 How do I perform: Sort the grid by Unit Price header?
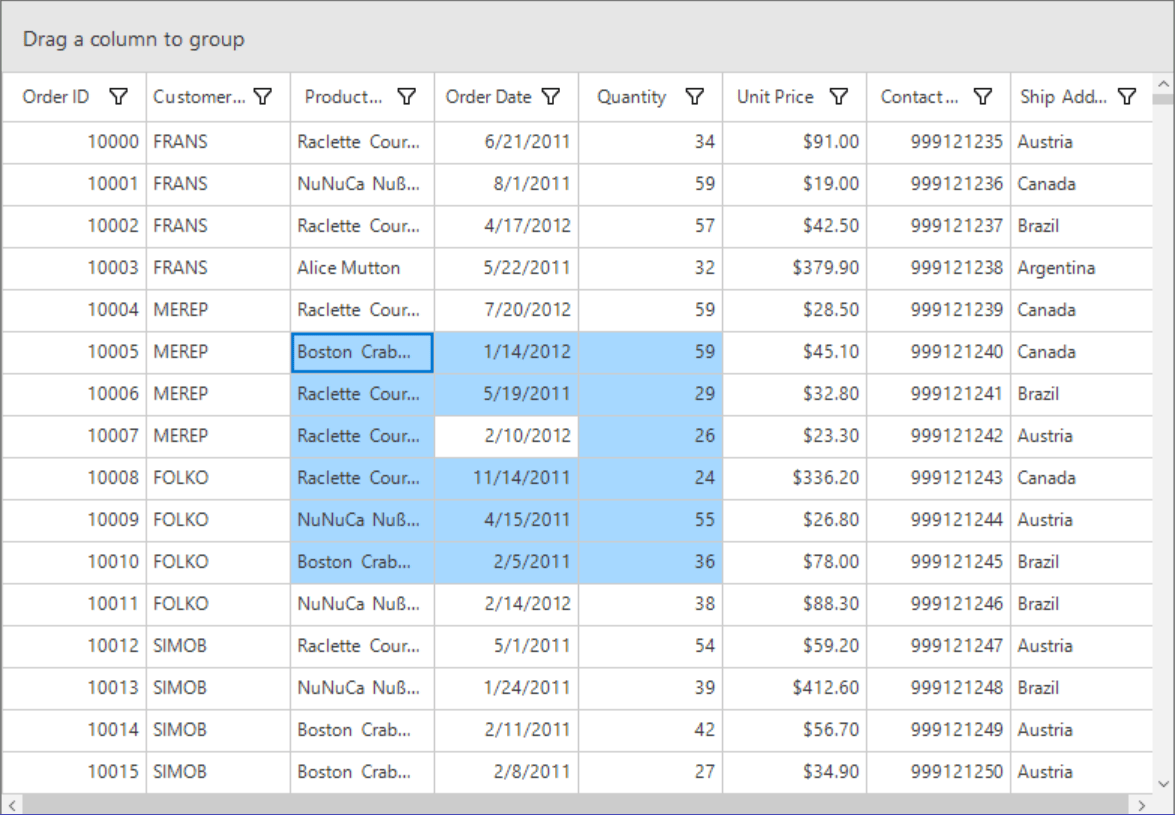click(775, 97)
